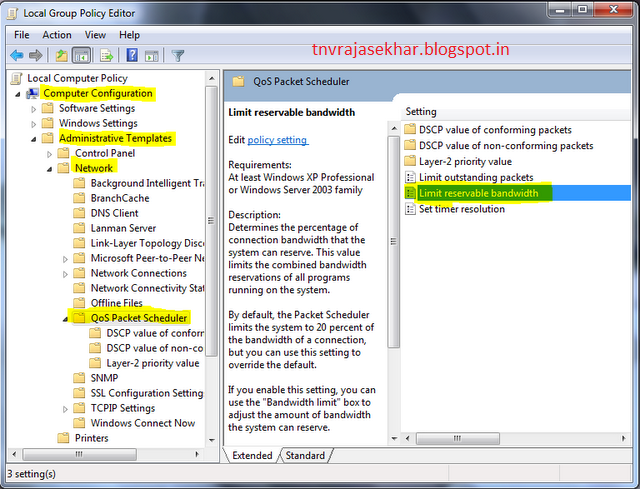Viewport: 640px width, 489px height.
Task: Select Layer-2 priority value in the tree
Action: coord(153,363)
